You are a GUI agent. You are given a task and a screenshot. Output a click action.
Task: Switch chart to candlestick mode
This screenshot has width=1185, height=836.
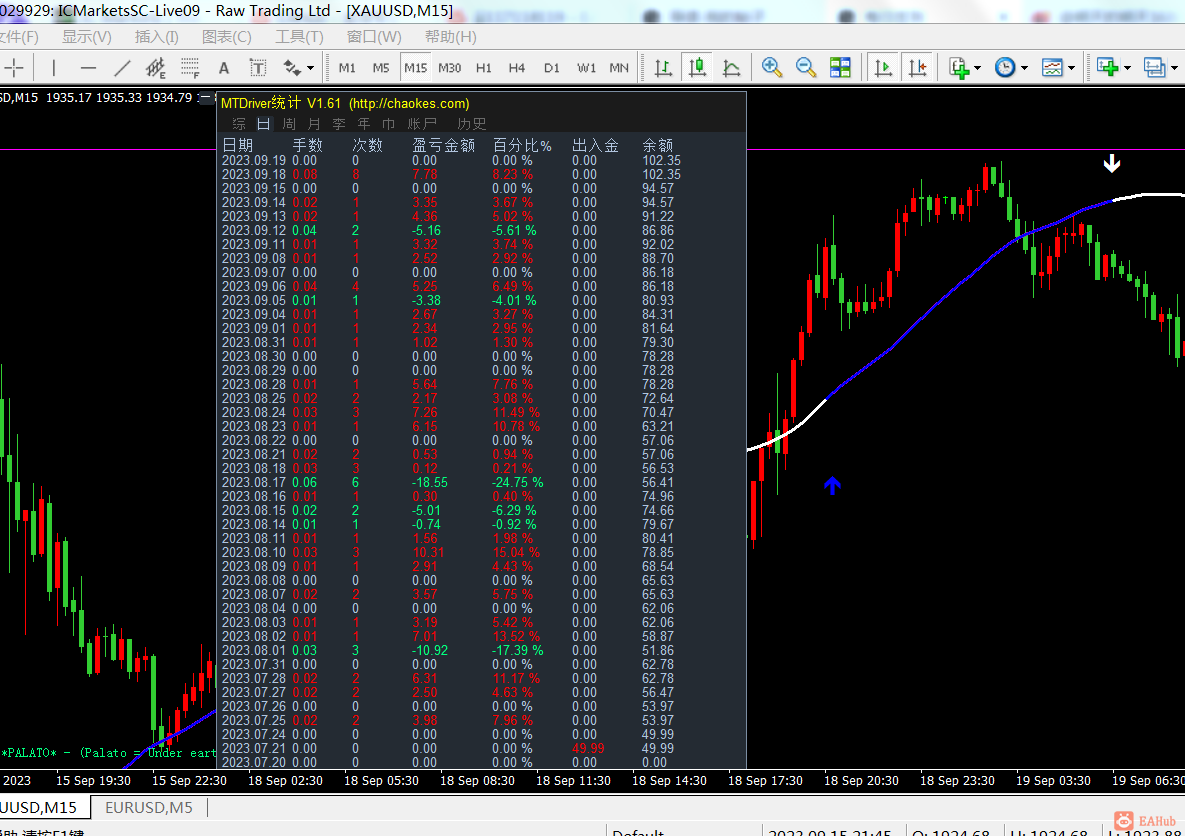click(698, 68)
